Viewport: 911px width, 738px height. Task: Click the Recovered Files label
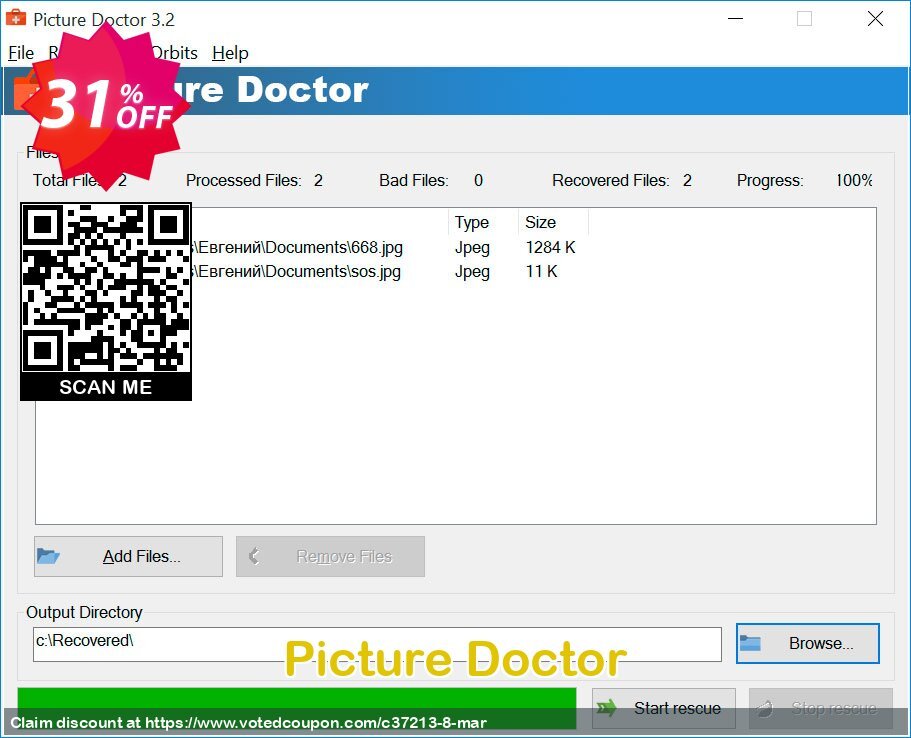(611, 181)
